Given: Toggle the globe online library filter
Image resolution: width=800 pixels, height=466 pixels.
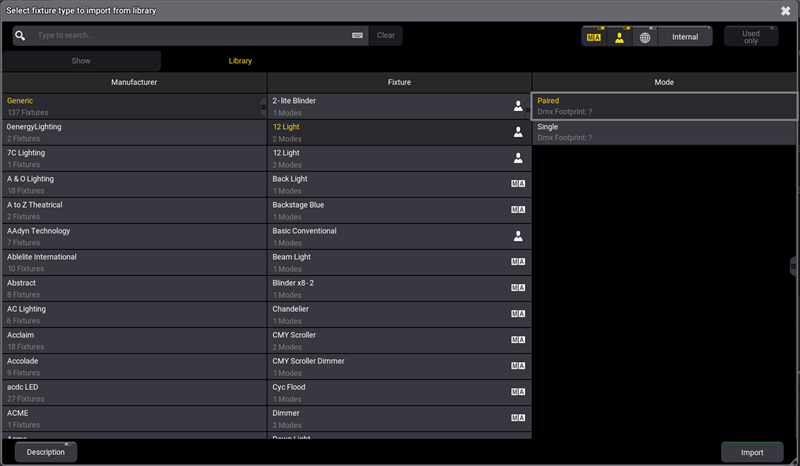Looking at the screenshot, I should [x=645, y=37].
